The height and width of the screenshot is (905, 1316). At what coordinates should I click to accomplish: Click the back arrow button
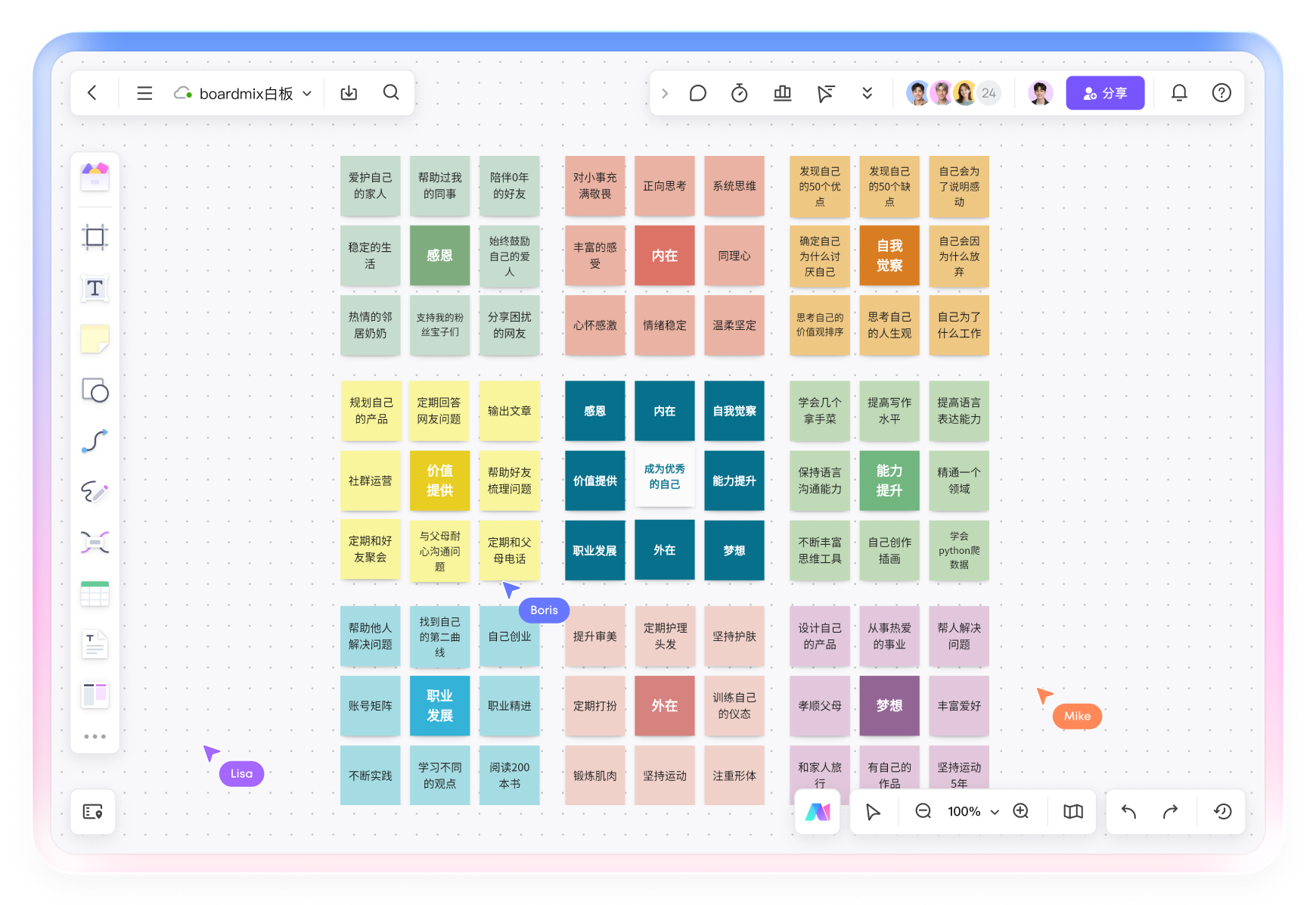point(93,93)
